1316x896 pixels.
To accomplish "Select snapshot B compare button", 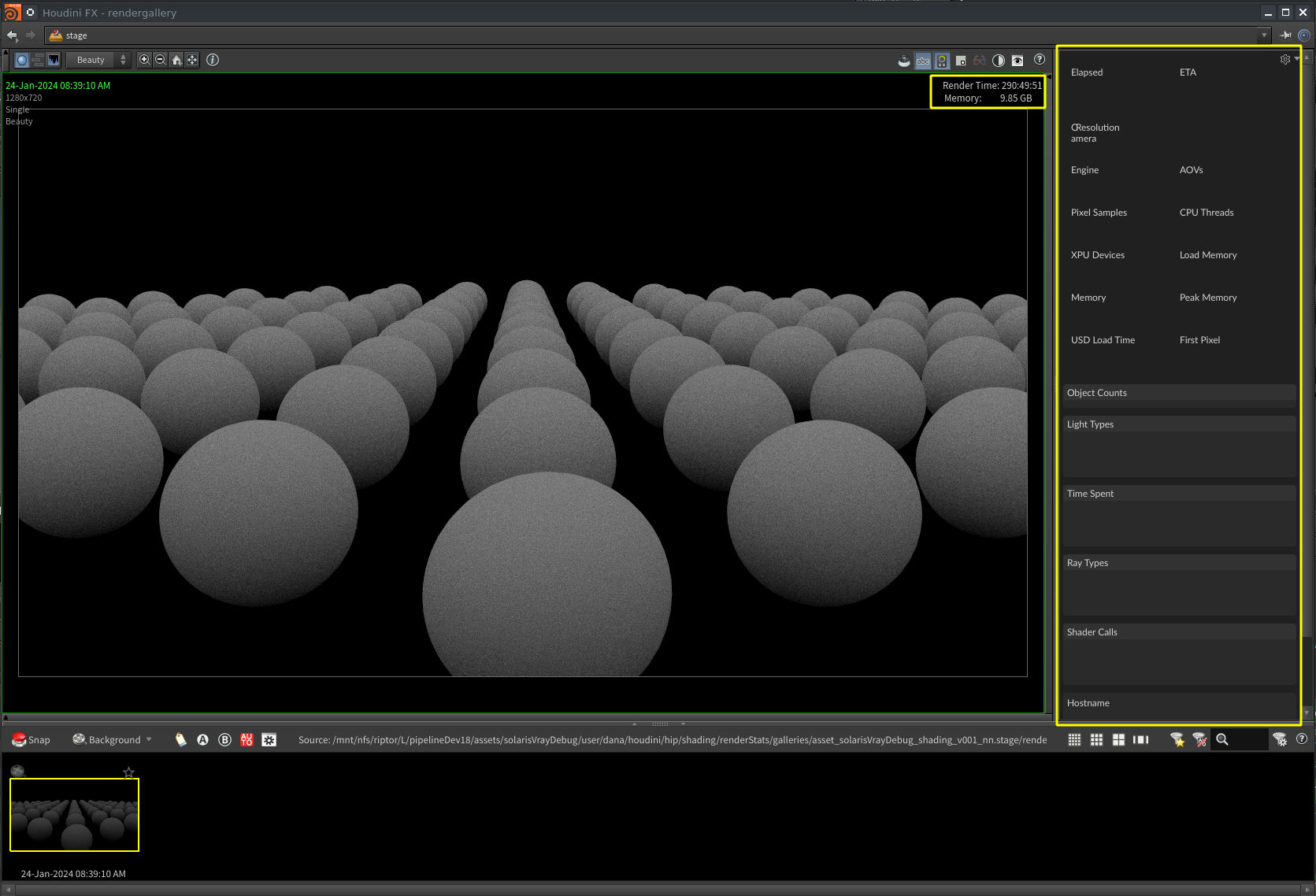I will pos(225,739).
